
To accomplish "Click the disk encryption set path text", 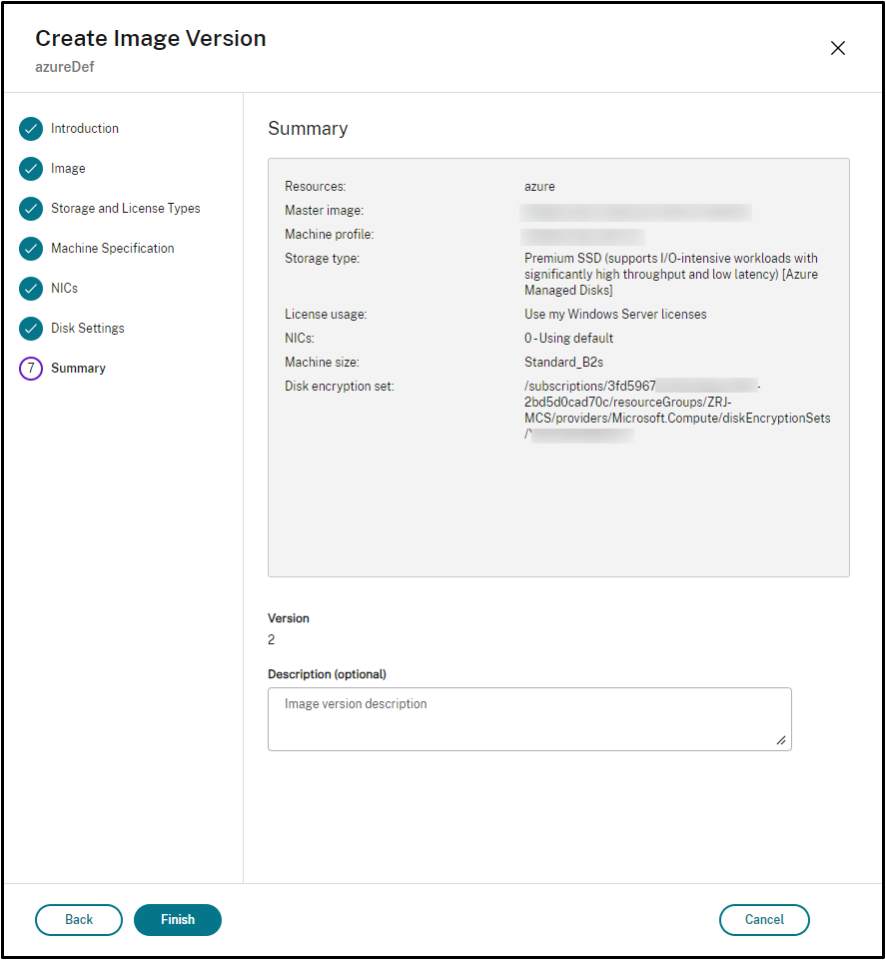I will click(x=677, y=410).
